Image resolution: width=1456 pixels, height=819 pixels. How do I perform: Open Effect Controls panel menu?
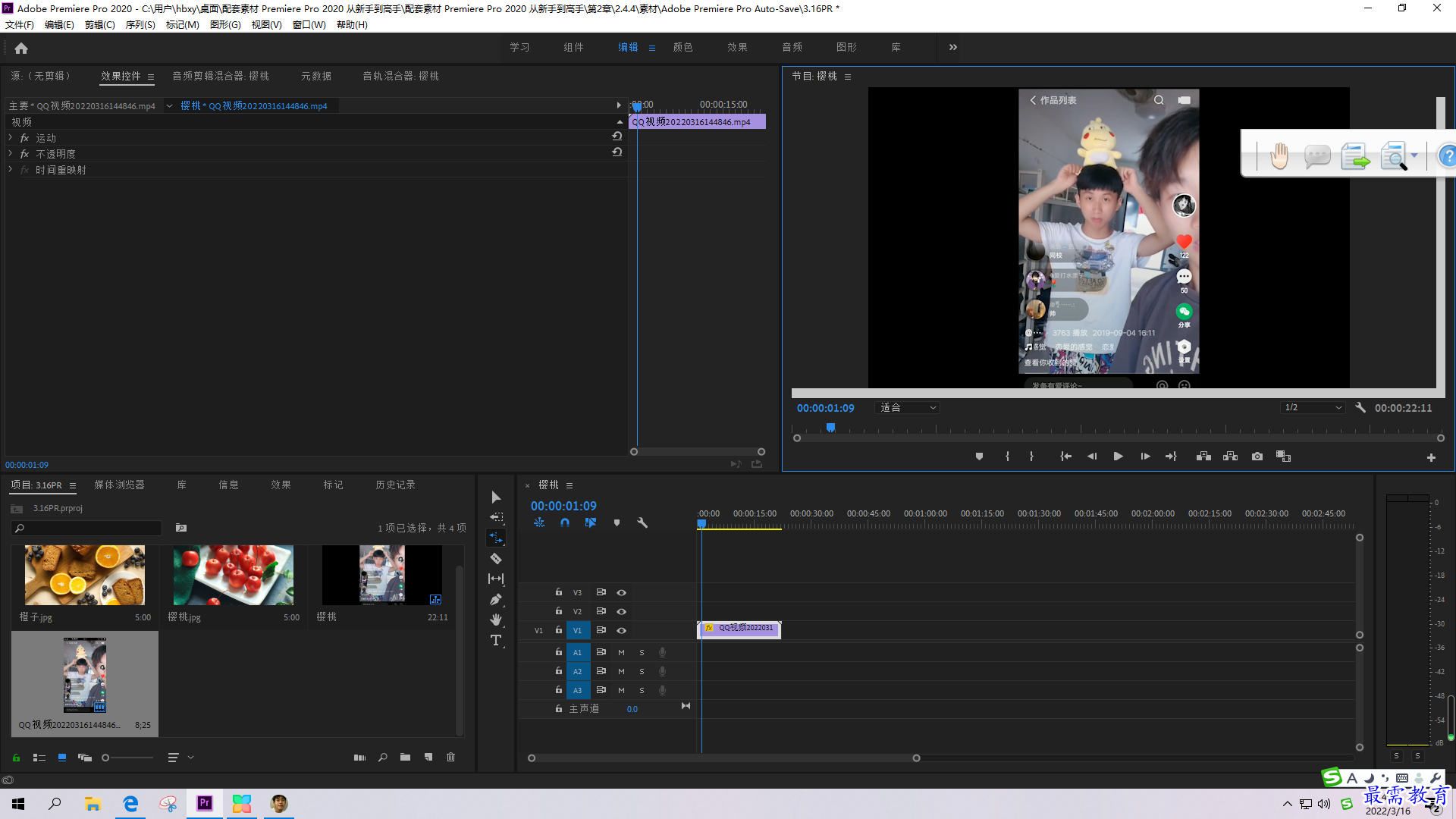pos(151,77)
